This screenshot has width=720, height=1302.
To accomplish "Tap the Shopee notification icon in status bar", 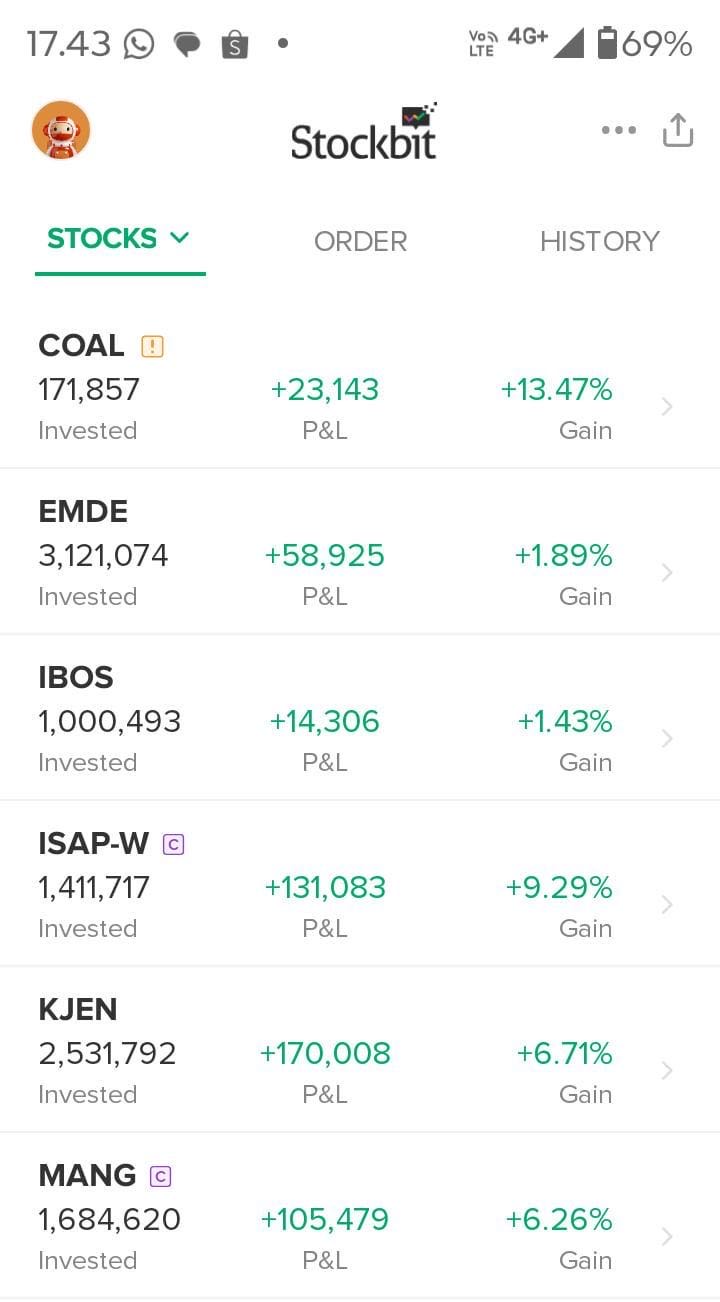I will tap(234, 44).
